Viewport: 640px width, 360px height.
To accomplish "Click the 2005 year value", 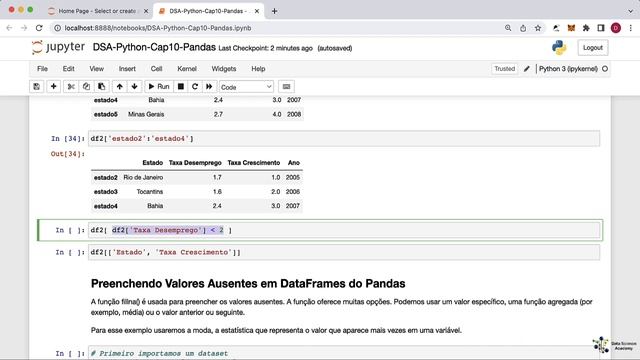I will coord(293,178).
